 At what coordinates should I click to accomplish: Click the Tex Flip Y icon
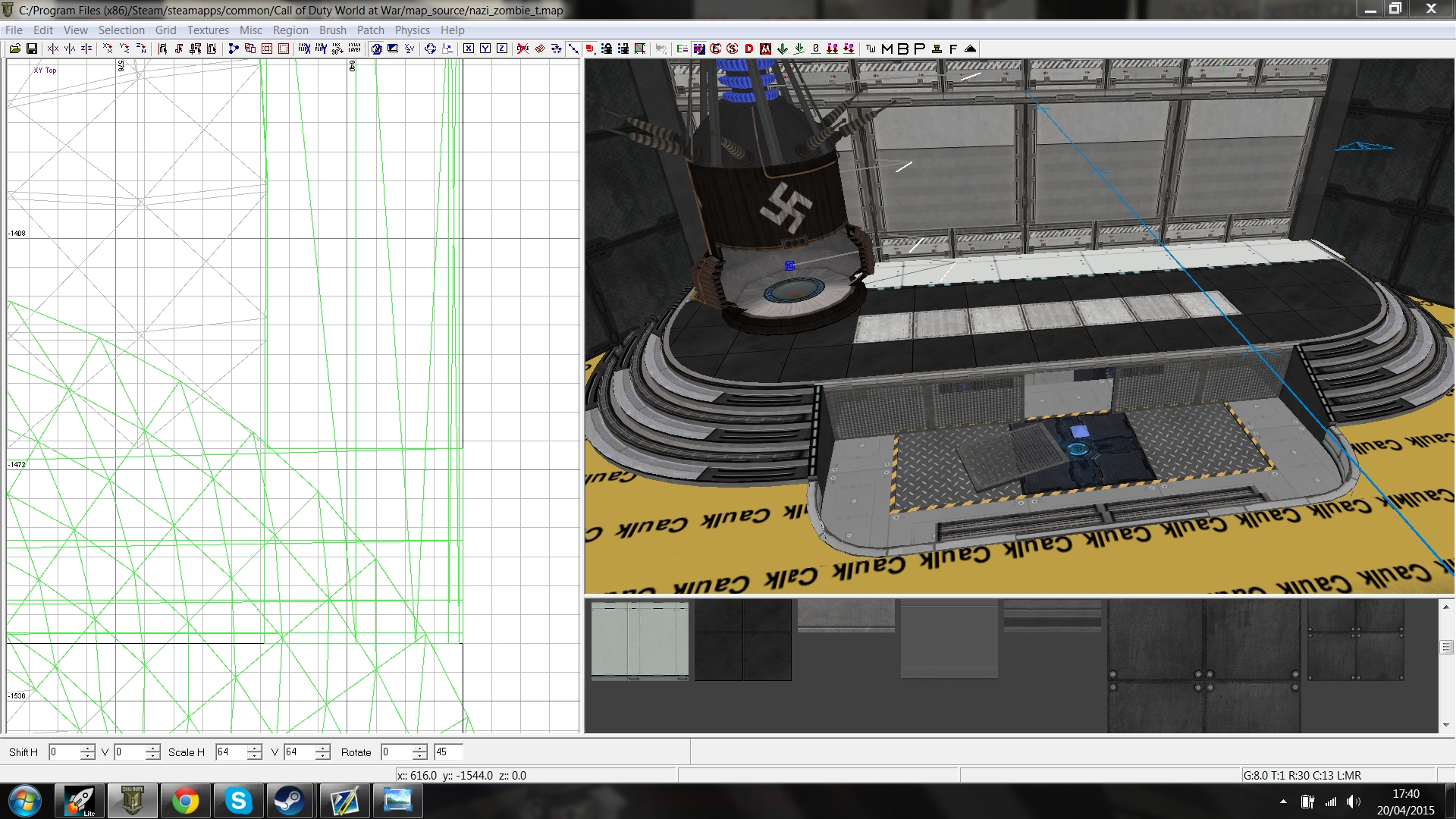(321, 49)
